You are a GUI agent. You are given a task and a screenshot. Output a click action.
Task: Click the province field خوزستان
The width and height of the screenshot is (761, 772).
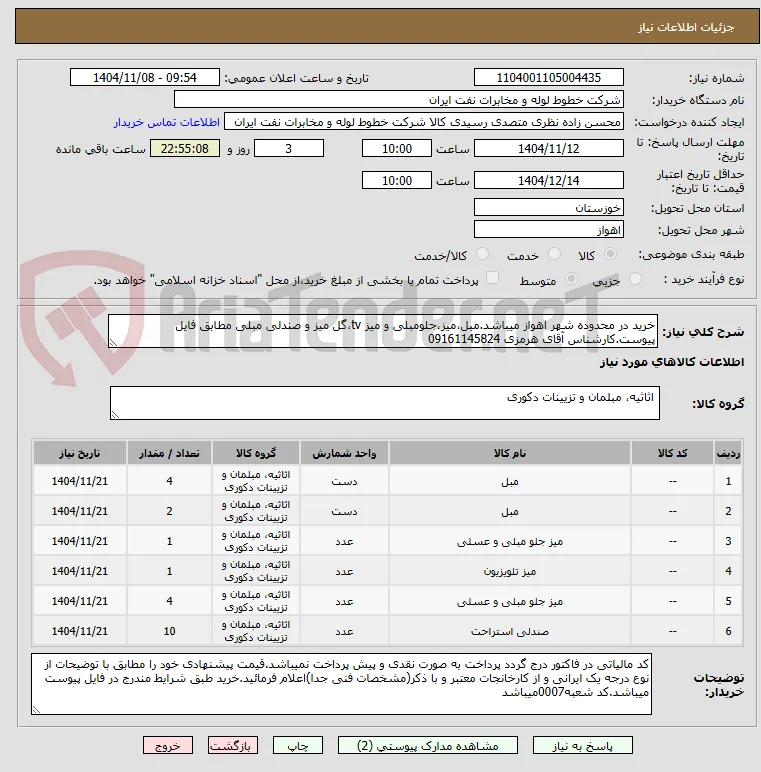(x=548, y=208)
